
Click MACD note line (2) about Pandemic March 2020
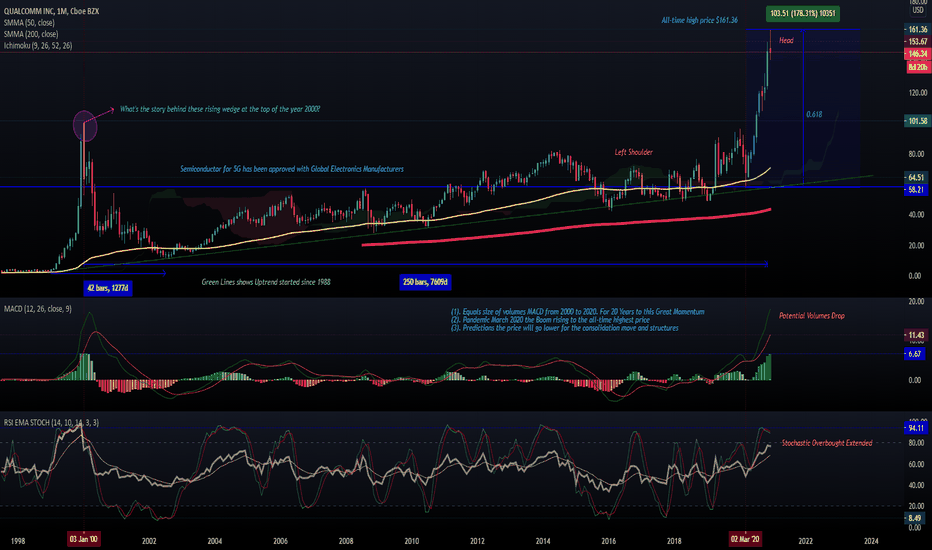550,320
